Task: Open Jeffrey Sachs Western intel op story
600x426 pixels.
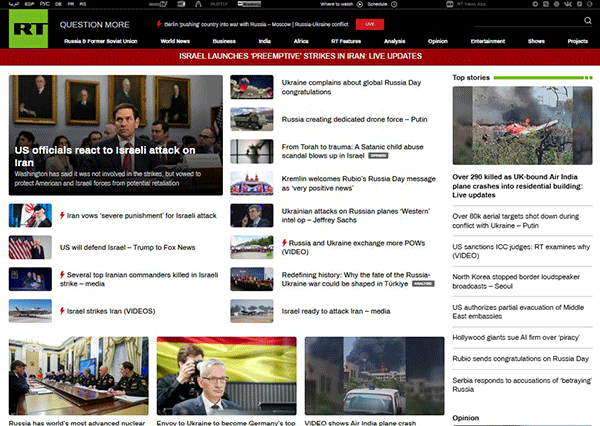Action: (356, 215)
